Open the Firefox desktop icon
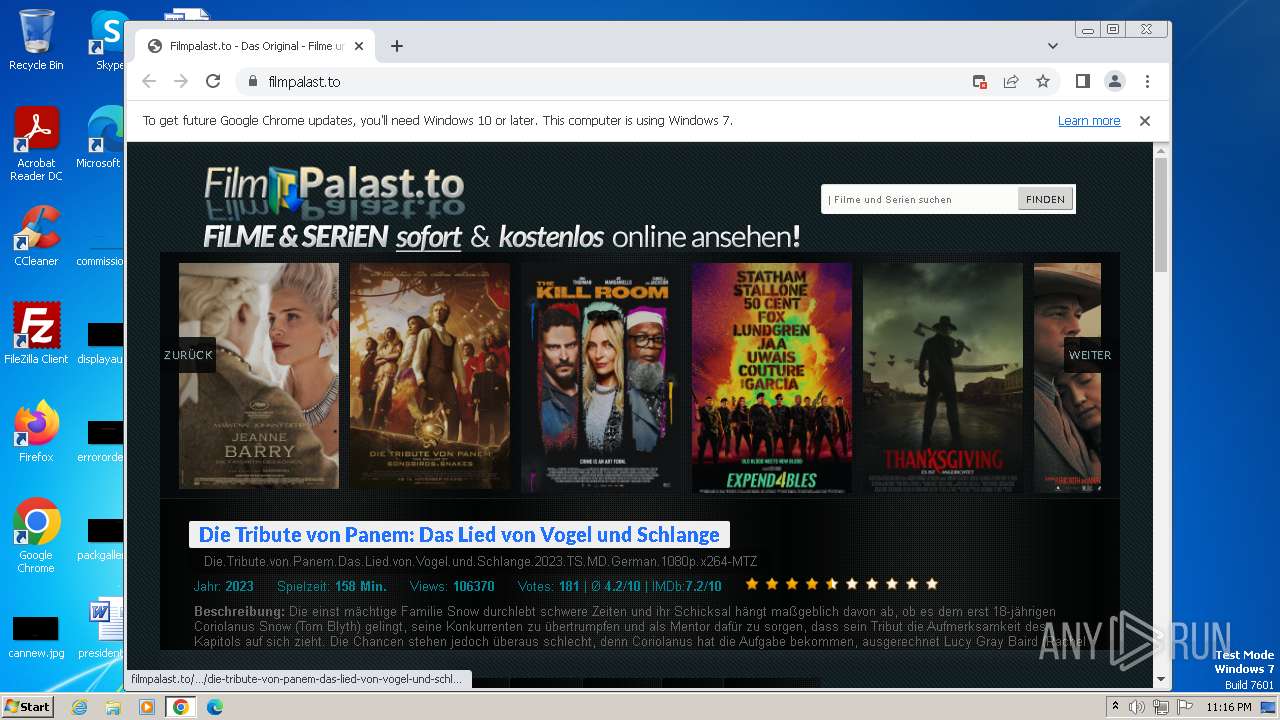The height and width of the screenshot is (720, 1280). click(36, 432)
